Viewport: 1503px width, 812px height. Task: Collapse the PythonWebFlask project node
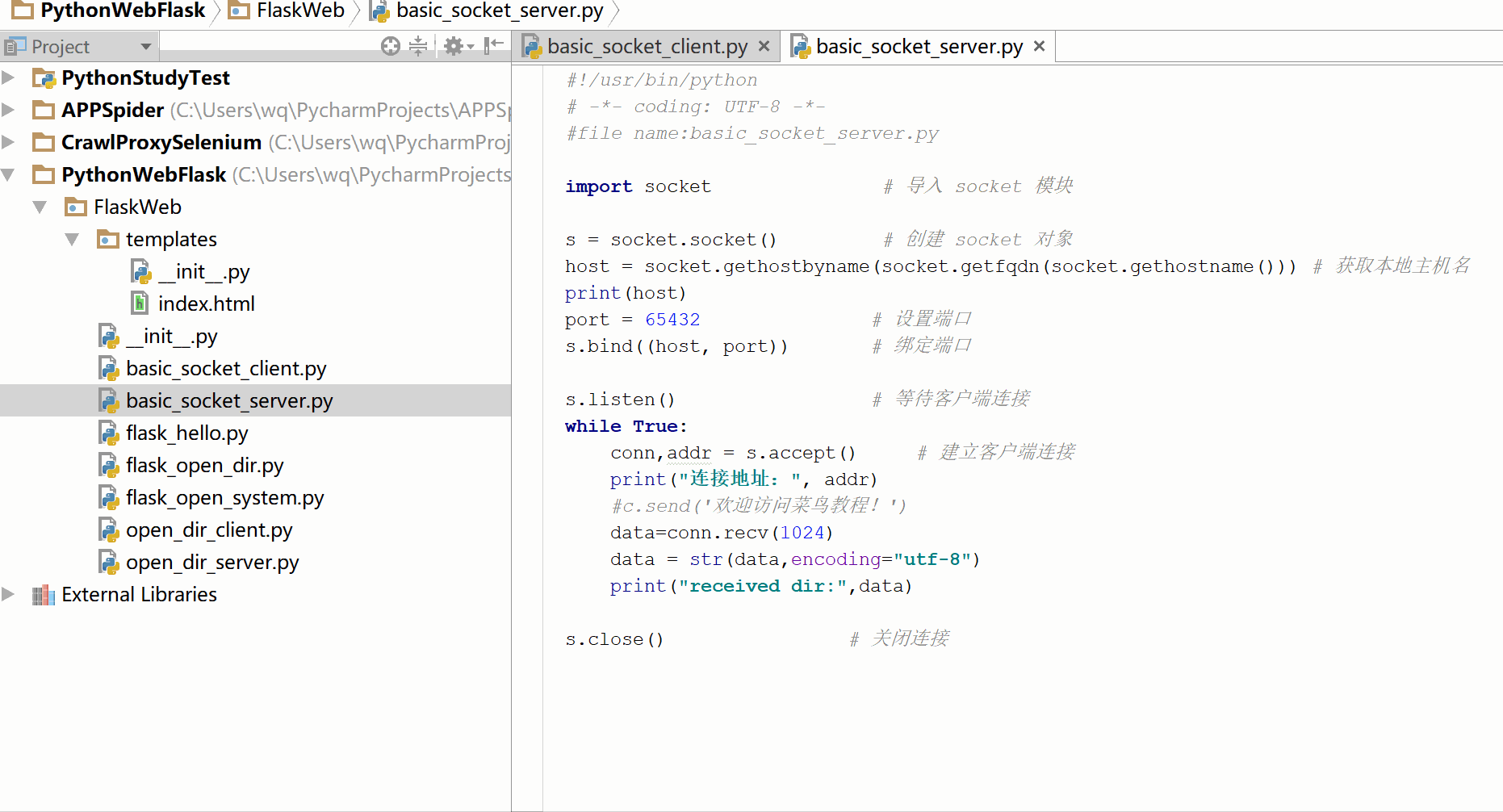pos(8,174)
